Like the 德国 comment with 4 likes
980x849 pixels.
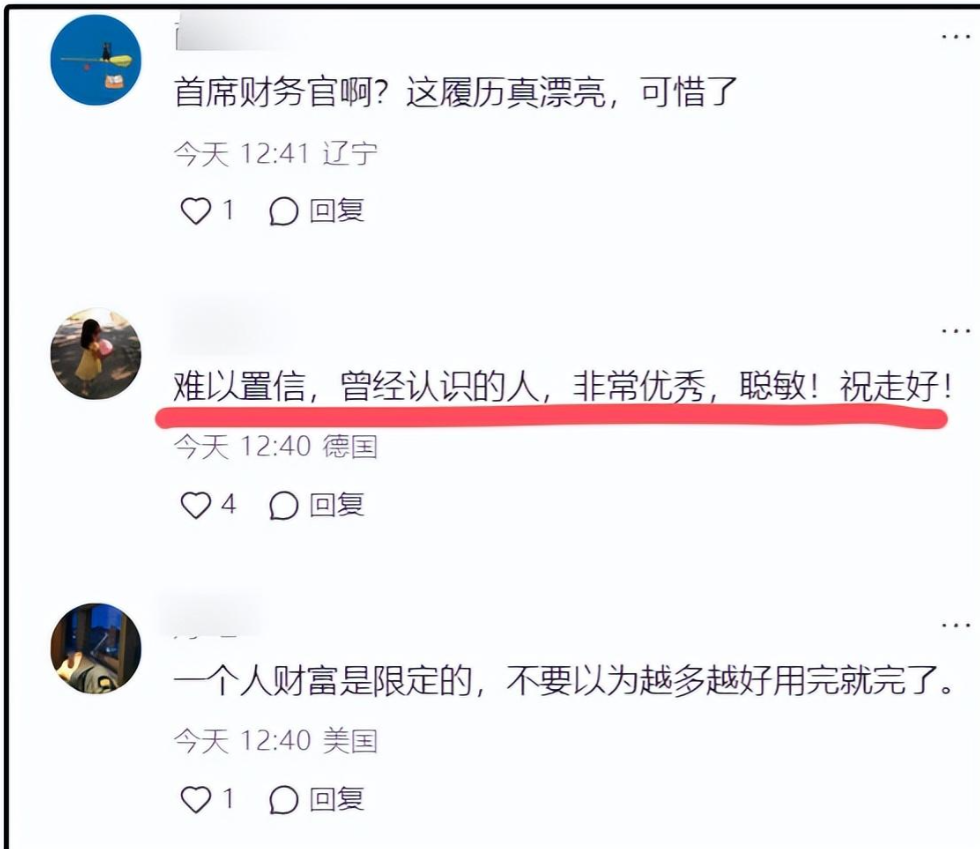click(x=196, y=505)
